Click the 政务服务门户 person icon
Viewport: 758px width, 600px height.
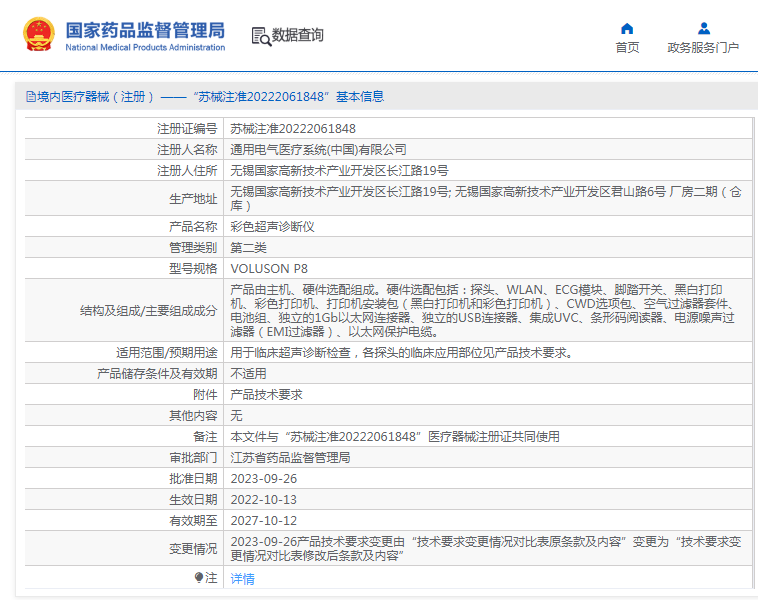click(x=703, y=28)
